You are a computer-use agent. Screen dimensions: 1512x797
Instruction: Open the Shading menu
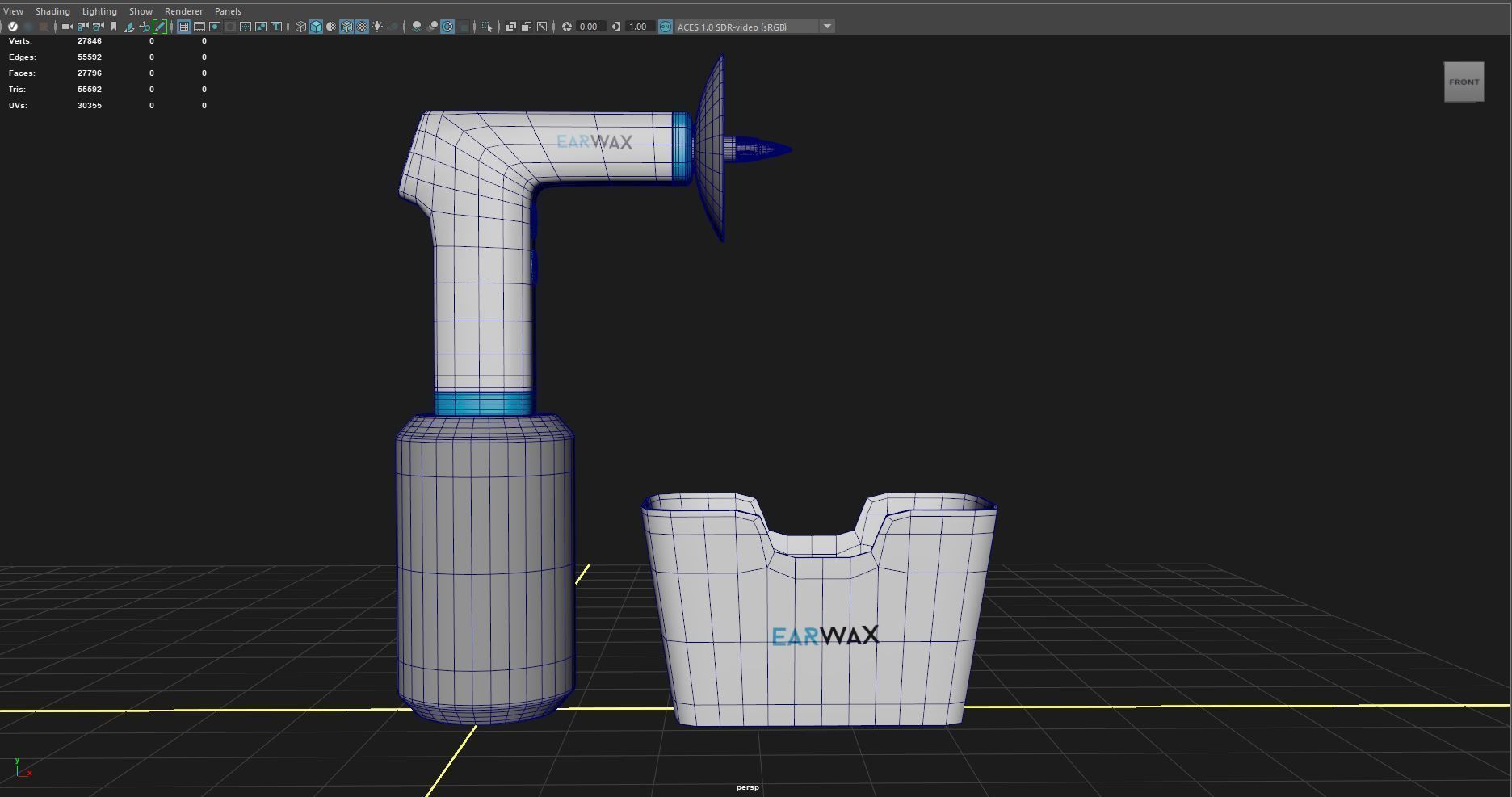click(52, 11)
